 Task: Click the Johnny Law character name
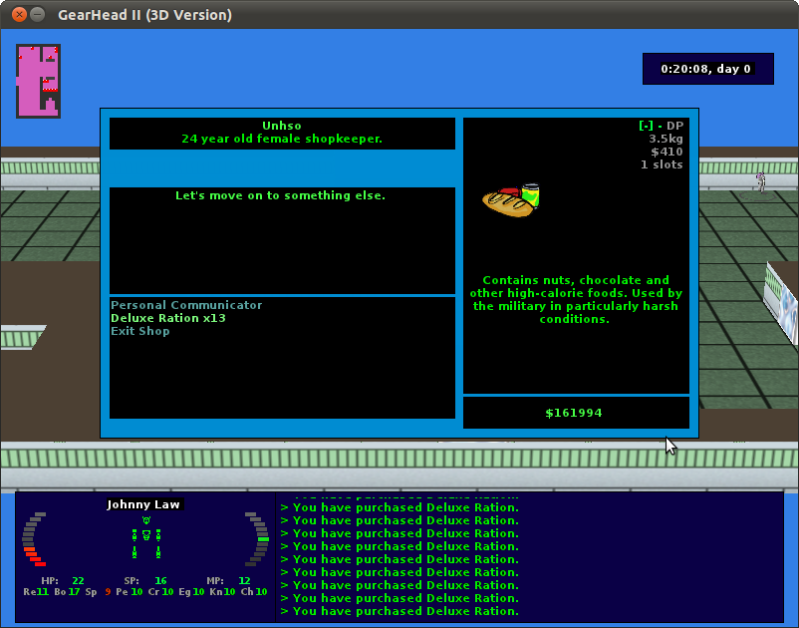[x=143, y=505]
